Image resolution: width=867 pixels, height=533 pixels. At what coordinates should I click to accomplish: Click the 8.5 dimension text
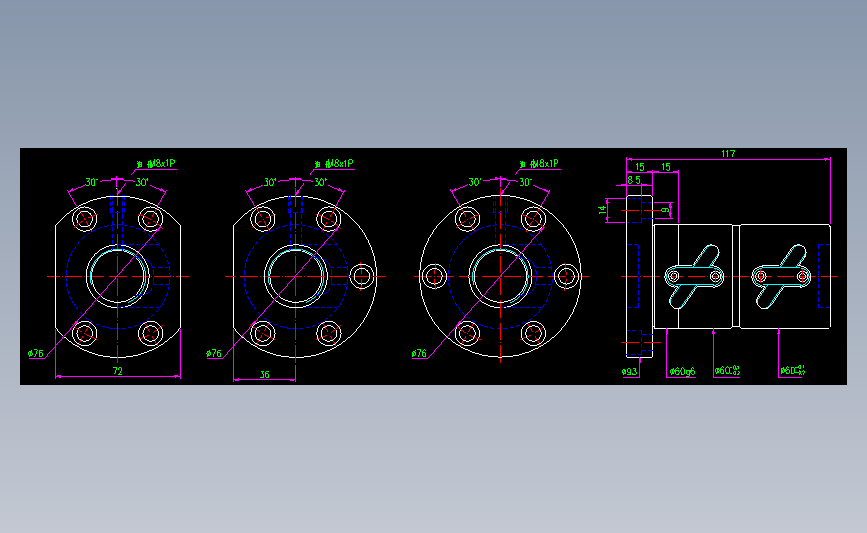[x=634, y=180]
